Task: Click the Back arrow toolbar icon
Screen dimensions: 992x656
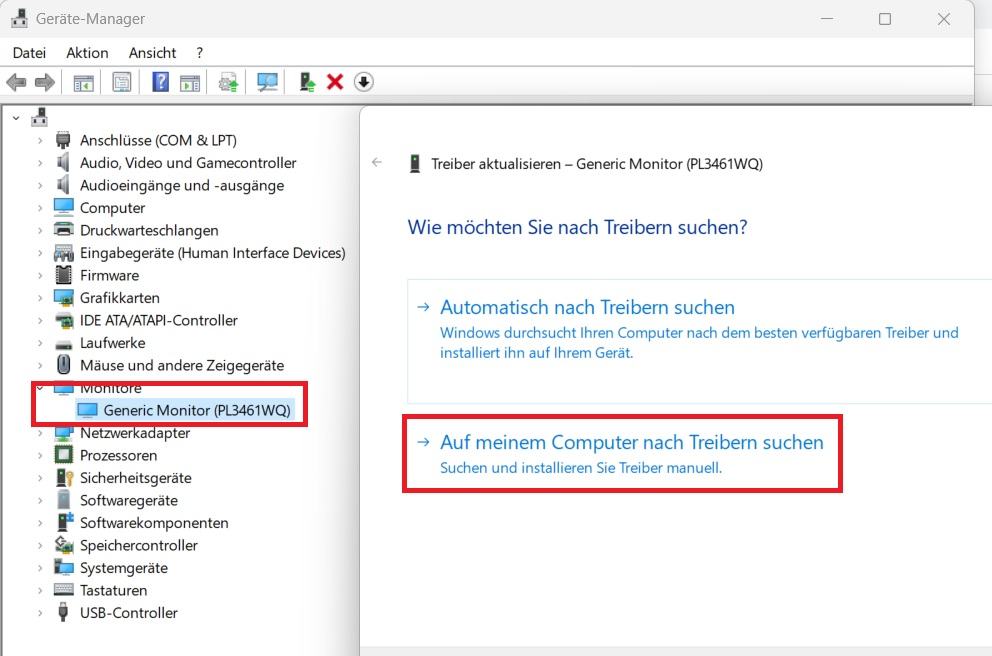Action: coord(16,82)
